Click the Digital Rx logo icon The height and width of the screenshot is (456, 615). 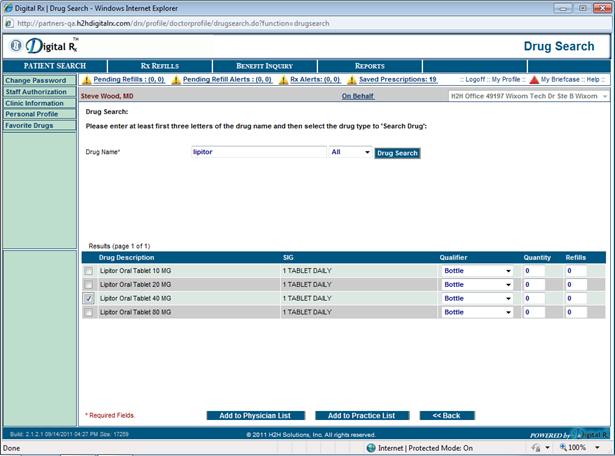[x=17, y=45]
